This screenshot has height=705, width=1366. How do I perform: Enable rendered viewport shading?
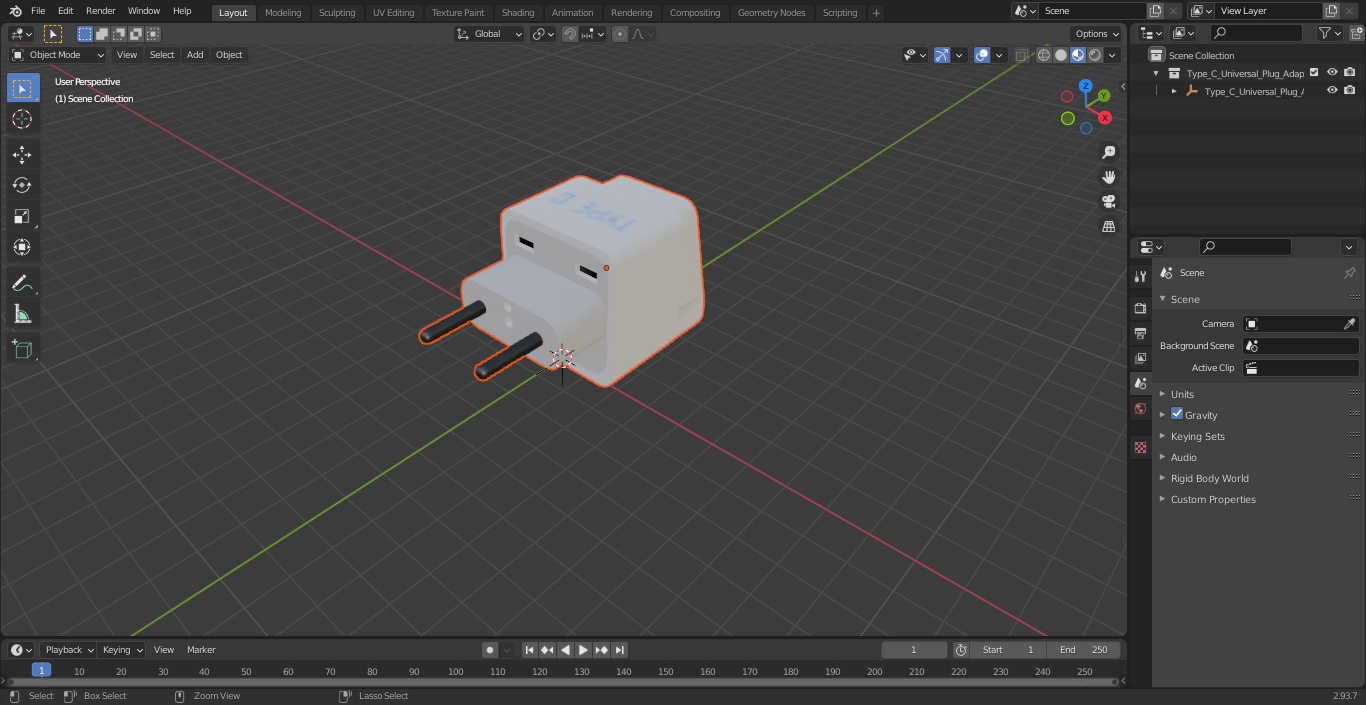pos(1095,55)
